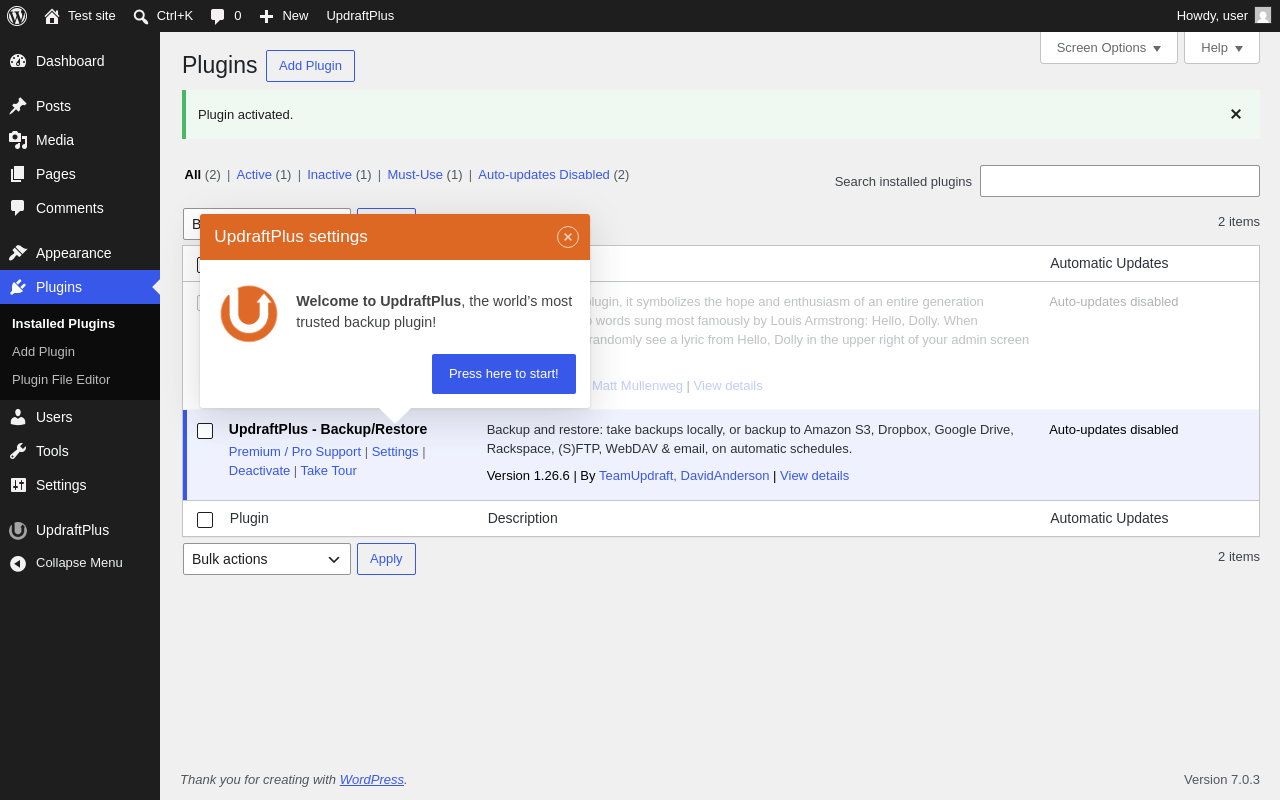1280x800 pixels.
Task: Open Add Plugin submenu item
Action: (x=43, y=351)
